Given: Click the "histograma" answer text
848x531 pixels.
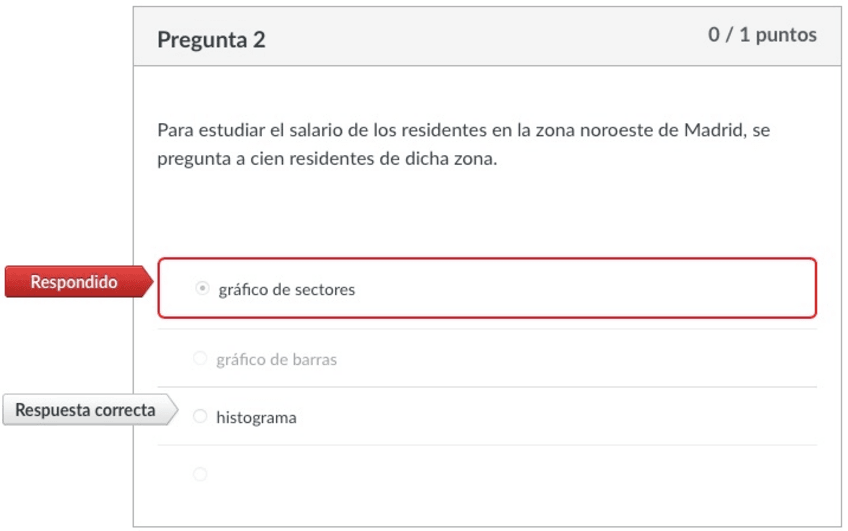Looking at the screenshot, I should point(256,417).
